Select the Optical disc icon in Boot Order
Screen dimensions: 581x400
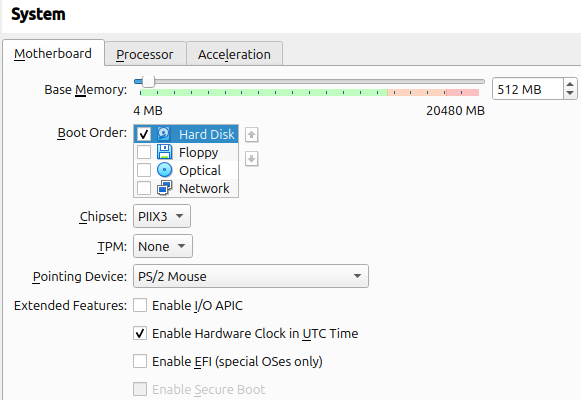click(x=164, y=170)
